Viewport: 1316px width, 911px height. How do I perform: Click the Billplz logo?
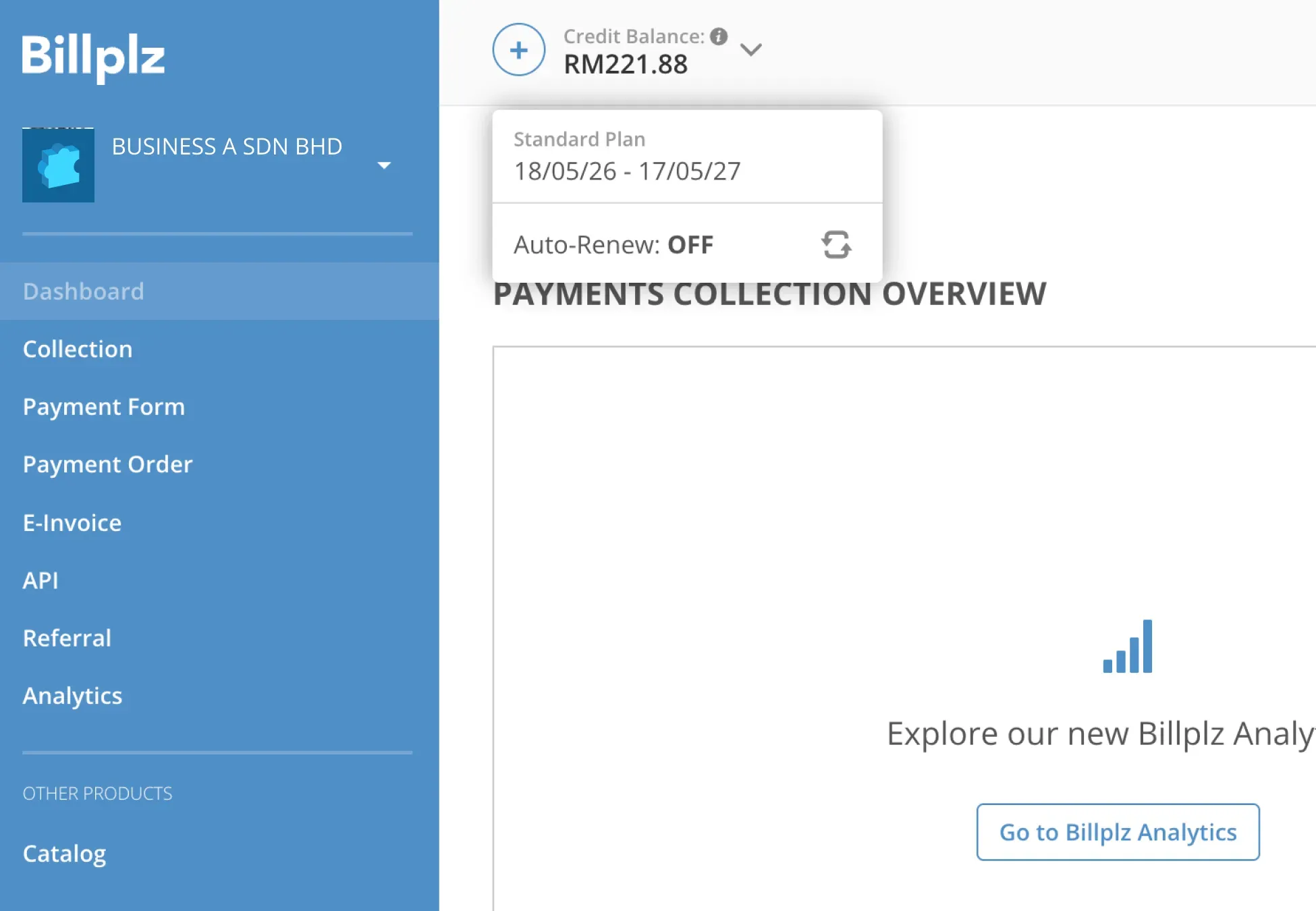(x=93, y=57)
